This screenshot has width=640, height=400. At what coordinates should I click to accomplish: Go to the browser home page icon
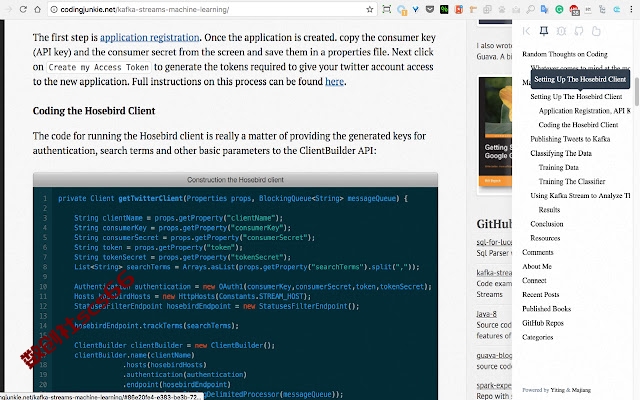click(37, 9)
